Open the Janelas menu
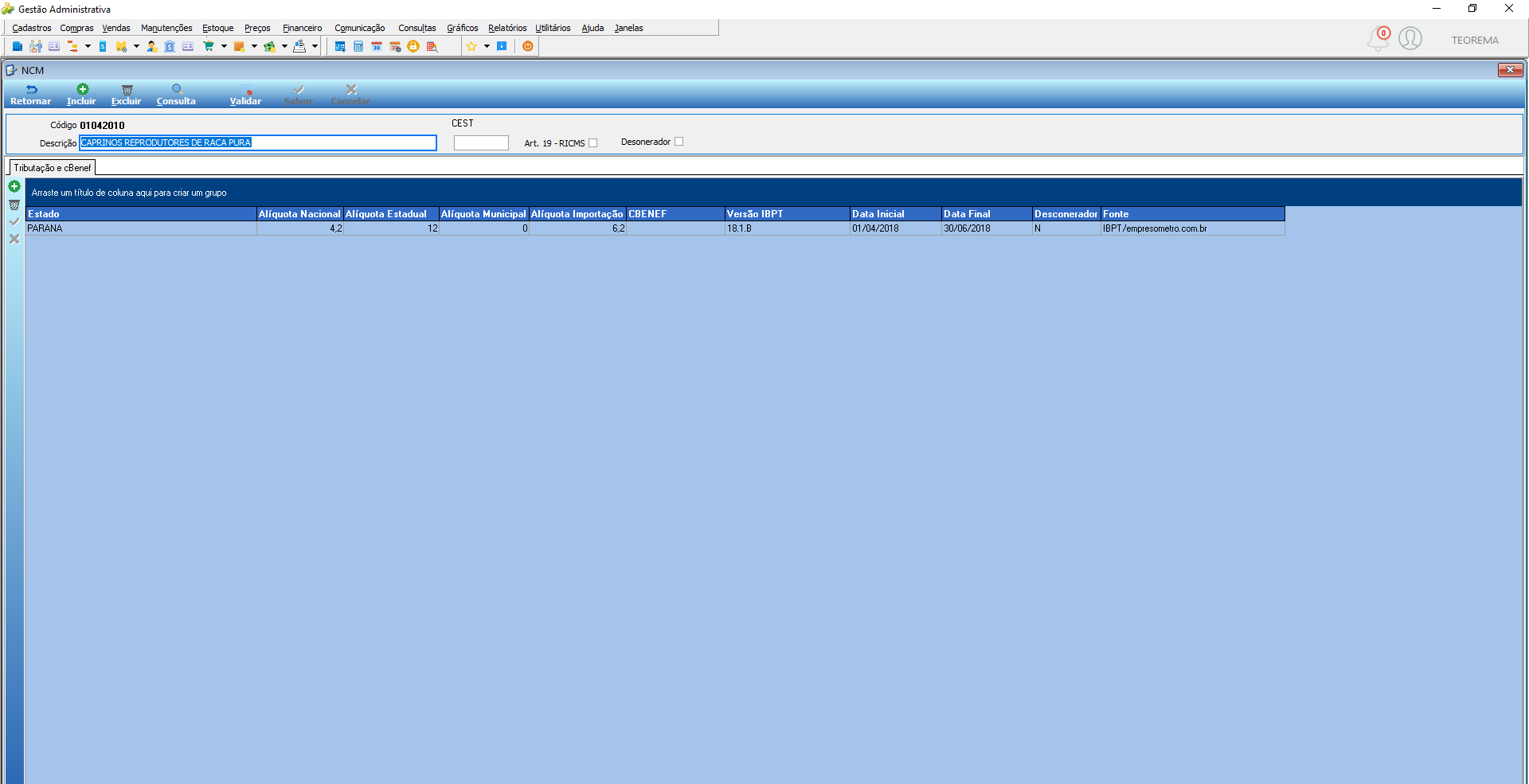Image resolution: width=1529 pixels, height=784 pixels. pyautogui.click(x=628, y=28)
